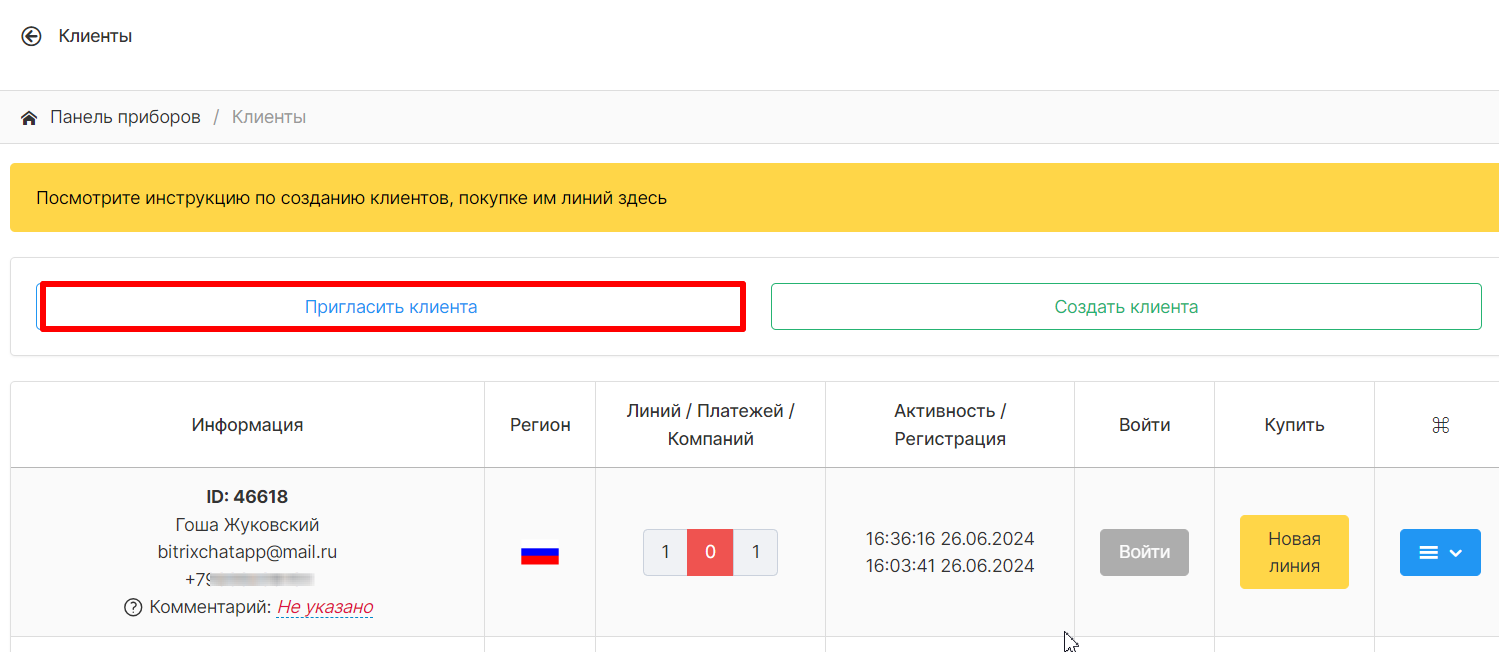Viewport: 1499px width, 652px height.
Task: Click the home icon in the breadcrumb
Action: point(29,118)
